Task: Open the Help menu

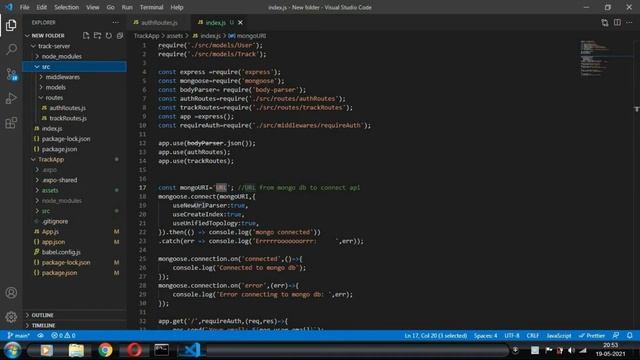Action: pos(177,7)
